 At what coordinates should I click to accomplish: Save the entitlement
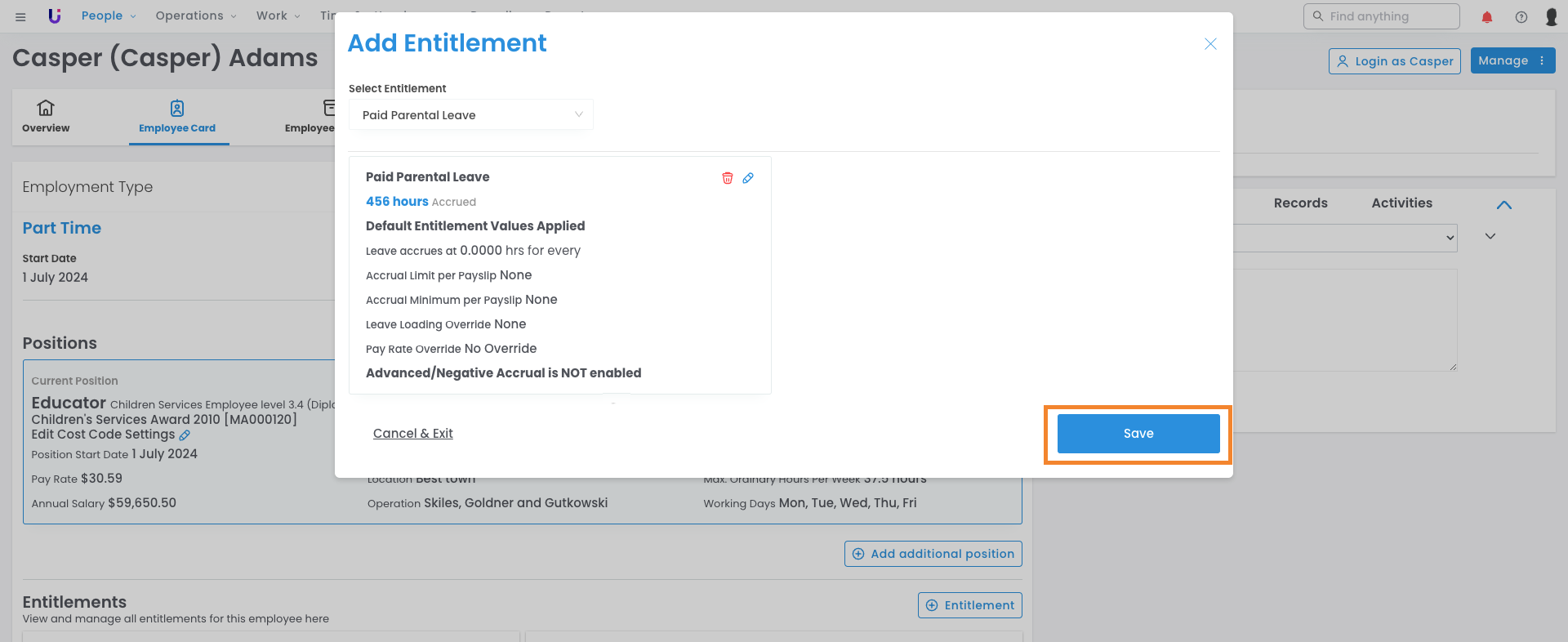[x=1138, y=434]
